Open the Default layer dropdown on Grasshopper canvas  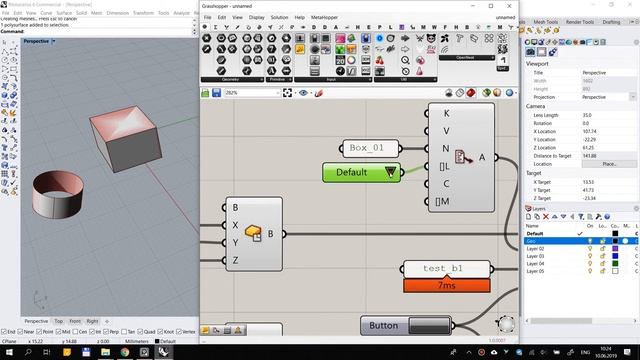click(390, 172)
